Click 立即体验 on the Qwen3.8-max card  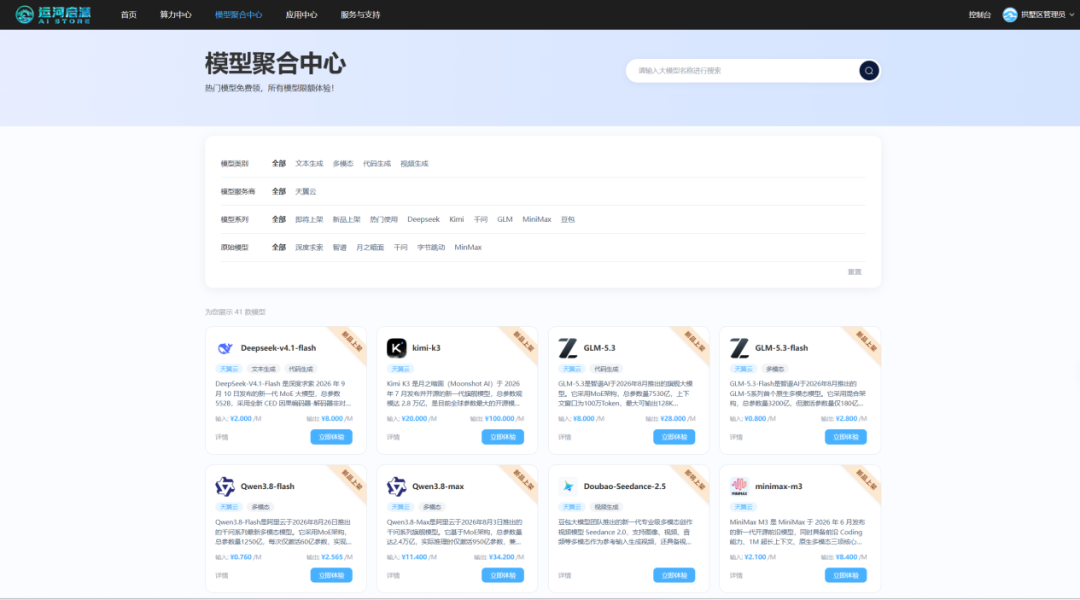pyautogui.click(x=503, y=575)
